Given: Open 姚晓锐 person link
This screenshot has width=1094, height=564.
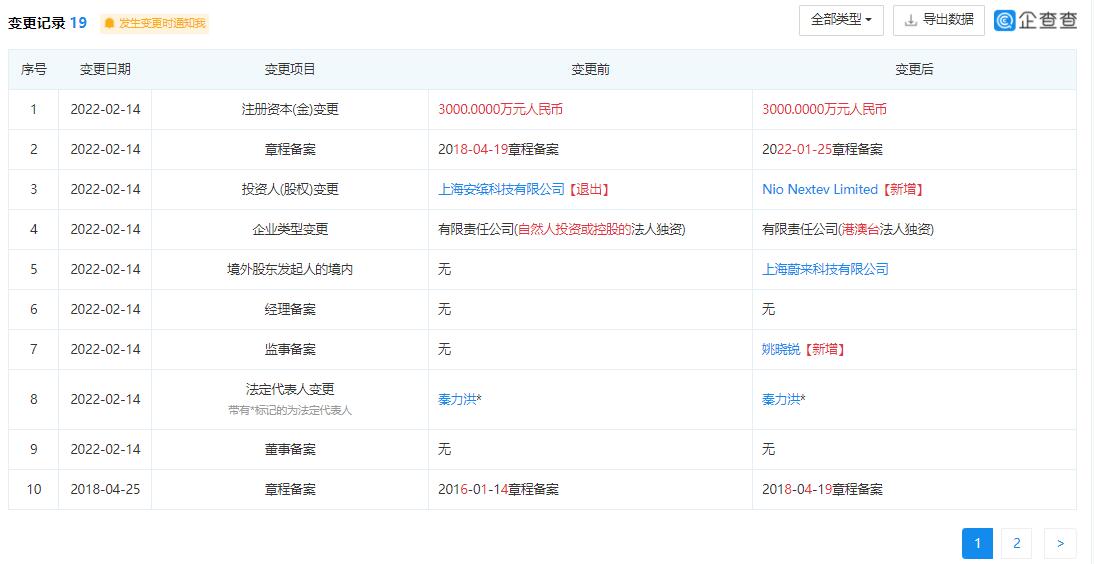Looking at the screenshot, I should point(781,349).
